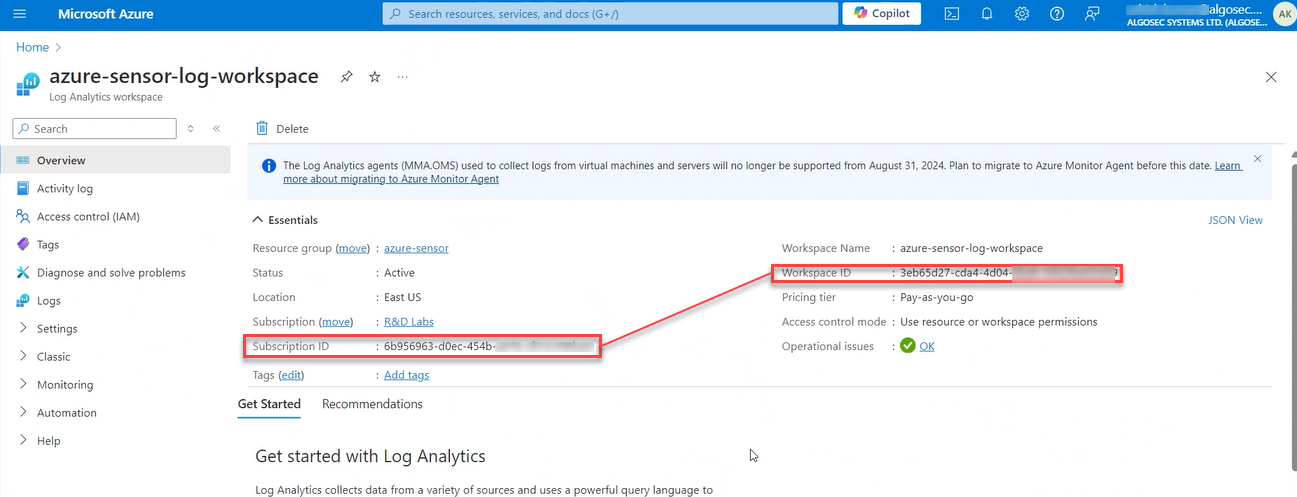Open portal settings gear icon

pyautogui.click(x=1021, y=14)
